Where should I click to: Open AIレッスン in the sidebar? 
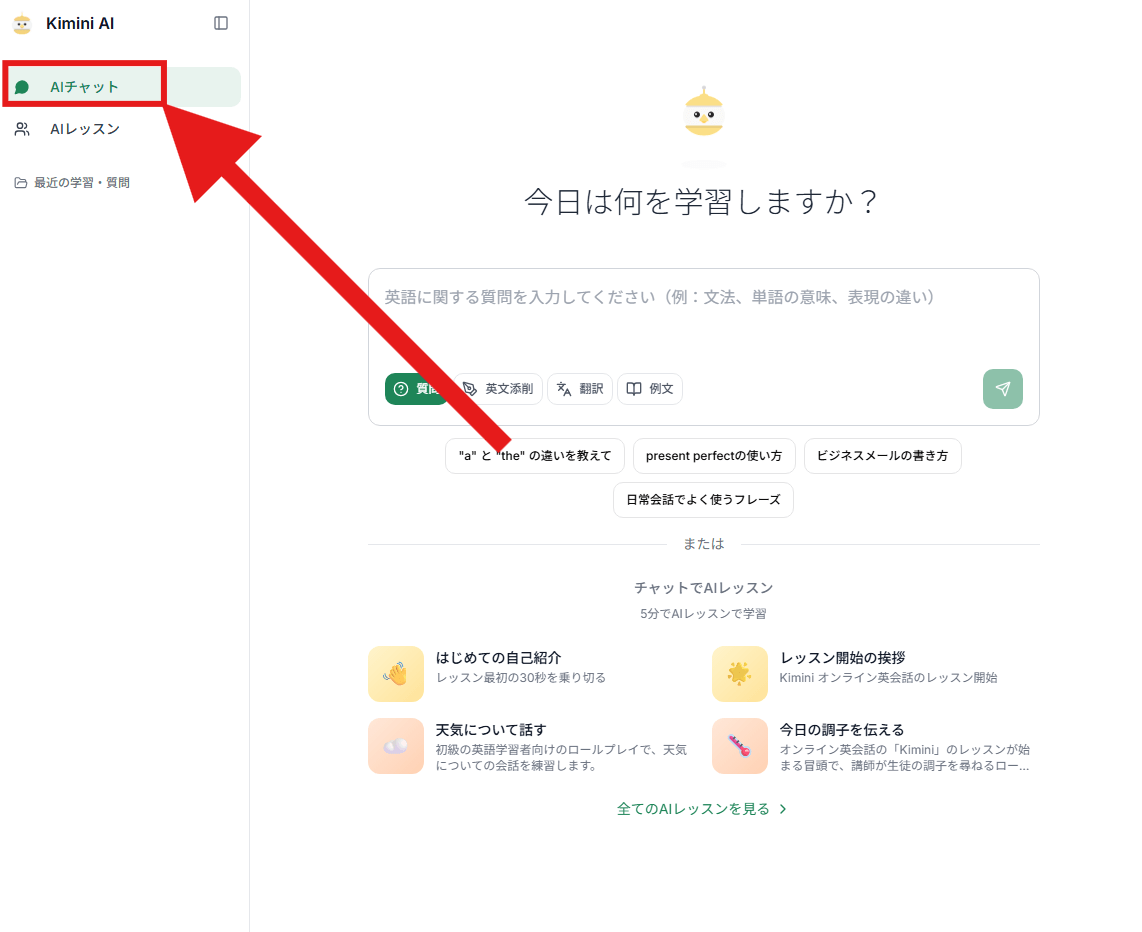(85, 129)
